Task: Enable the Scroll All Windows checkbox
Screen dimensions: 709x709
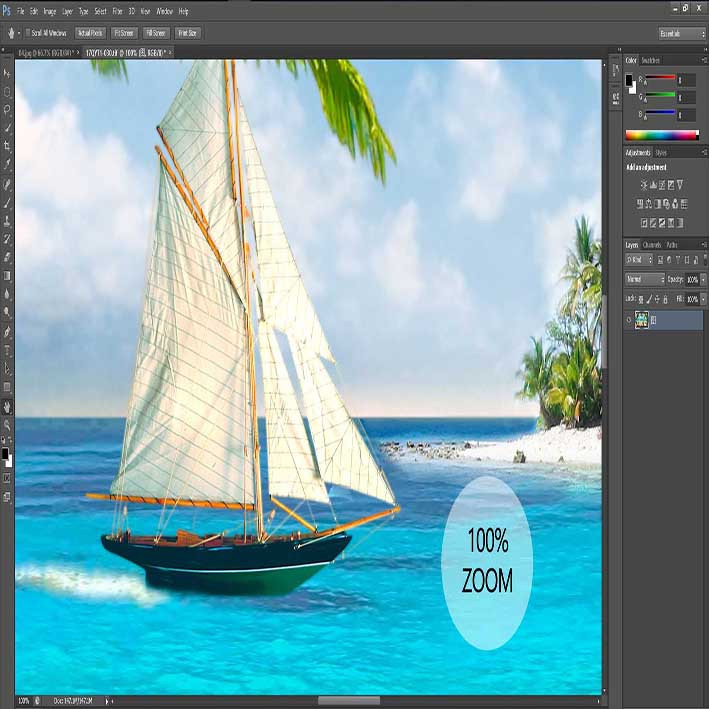Action: [28, 33]
